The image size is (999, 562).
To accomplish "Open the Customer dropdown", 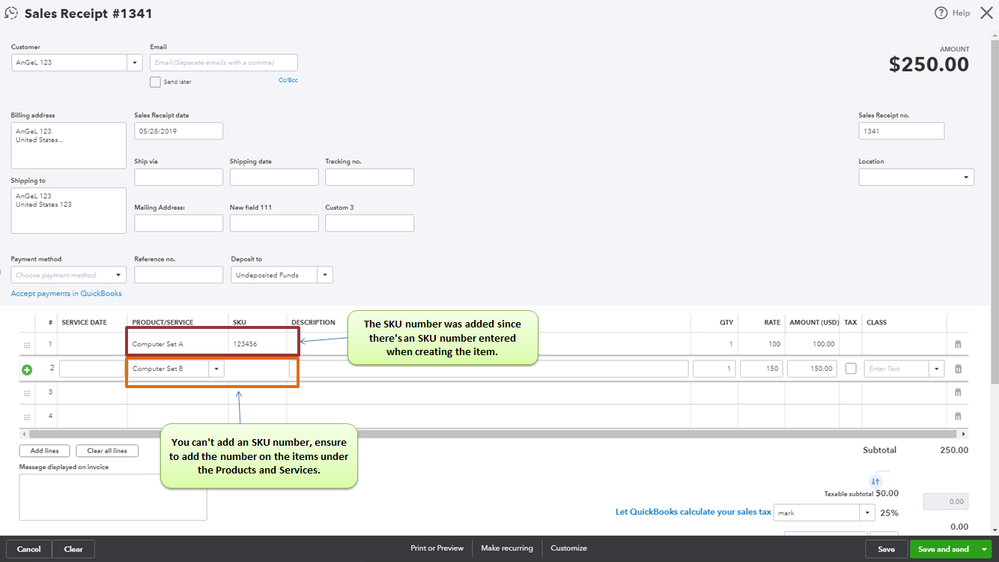I will click(134, 62).
